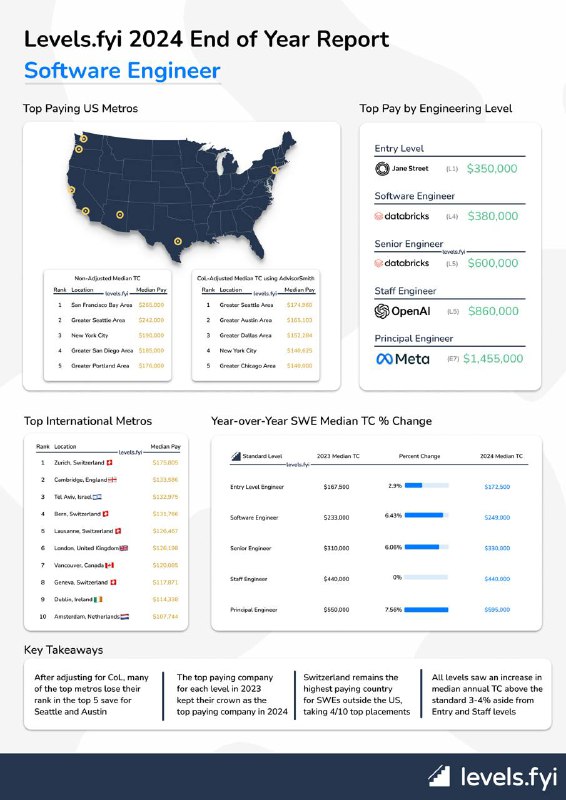
Task: Click the Seattle map marker
Action: pos(84,138)
